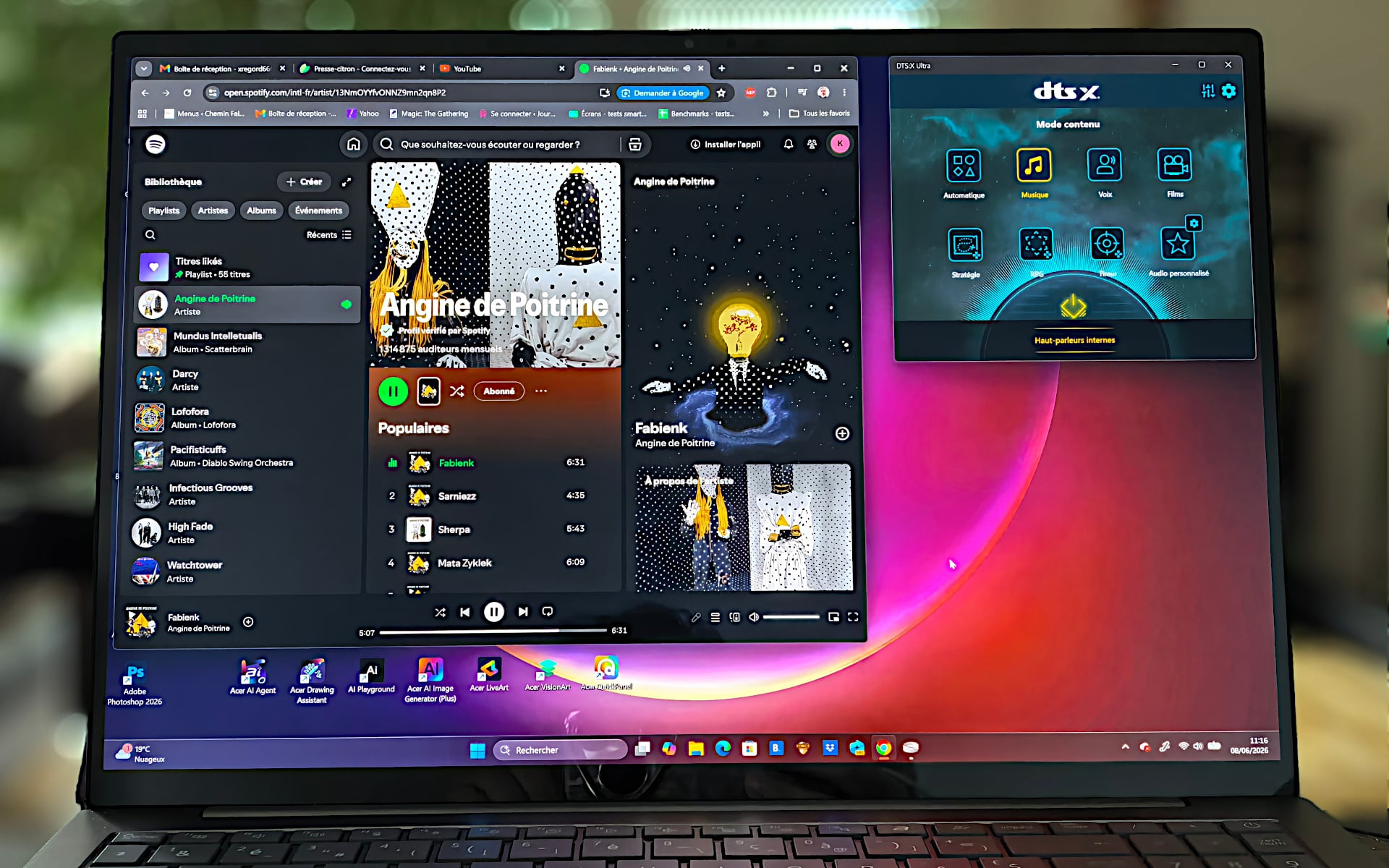Screen dimensions: 1389x868
Task: Open the connect-to-device icon in the player bar
Action: (734, 617)
